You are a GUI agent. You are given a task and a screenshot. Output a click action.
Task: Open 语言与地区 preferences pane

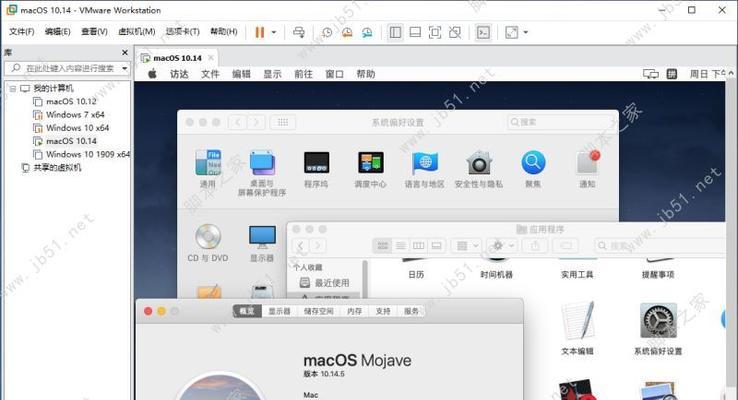[x=425, y=168]
